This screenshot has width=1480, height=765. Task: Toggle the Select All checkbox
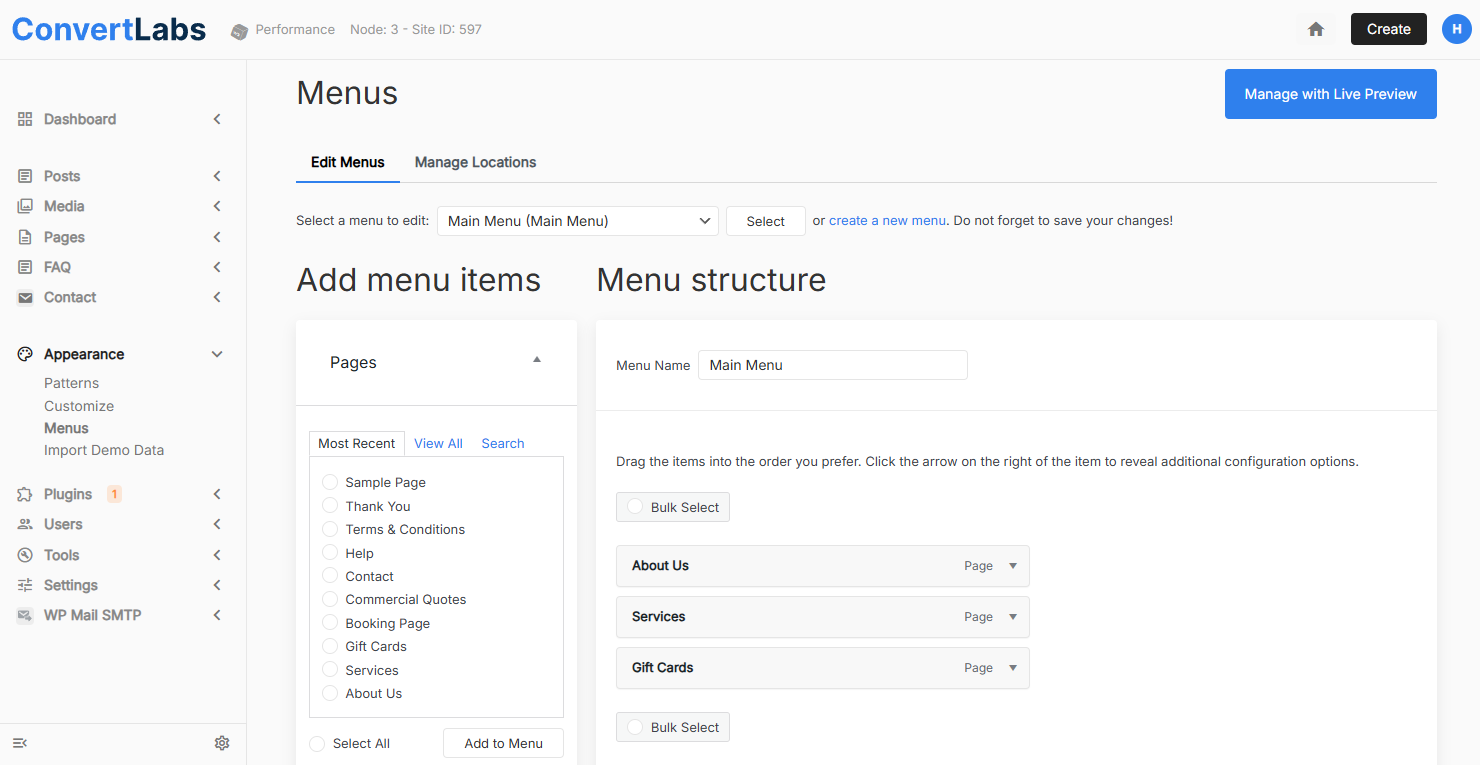point(318,743)
